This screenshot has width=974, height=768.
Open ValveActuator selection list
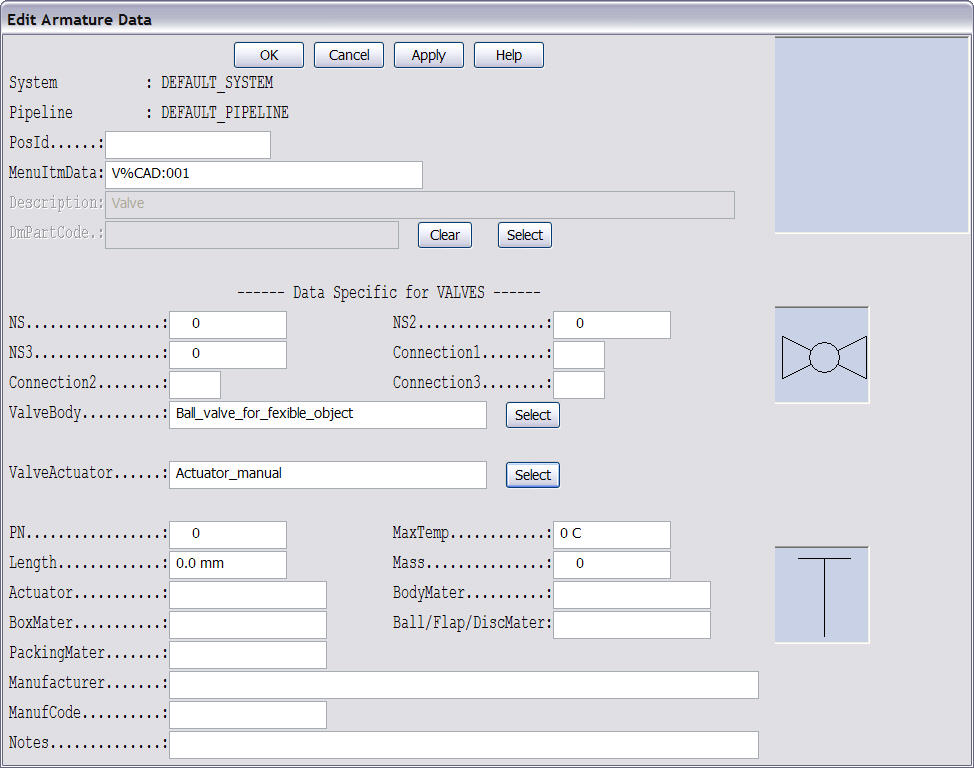pos(532,475)
